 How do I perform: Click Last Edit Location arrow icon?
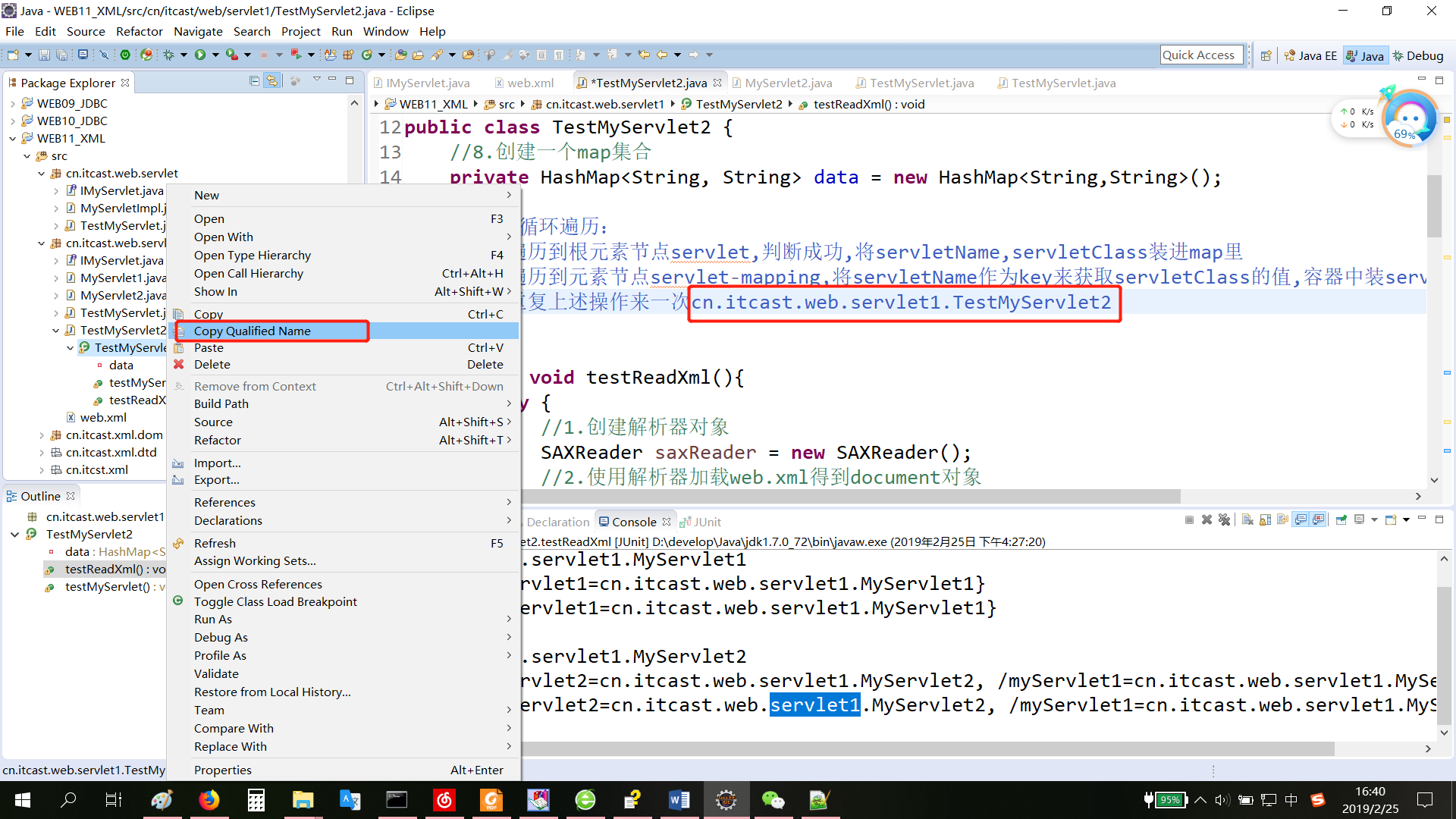click(x=644, y=55)
